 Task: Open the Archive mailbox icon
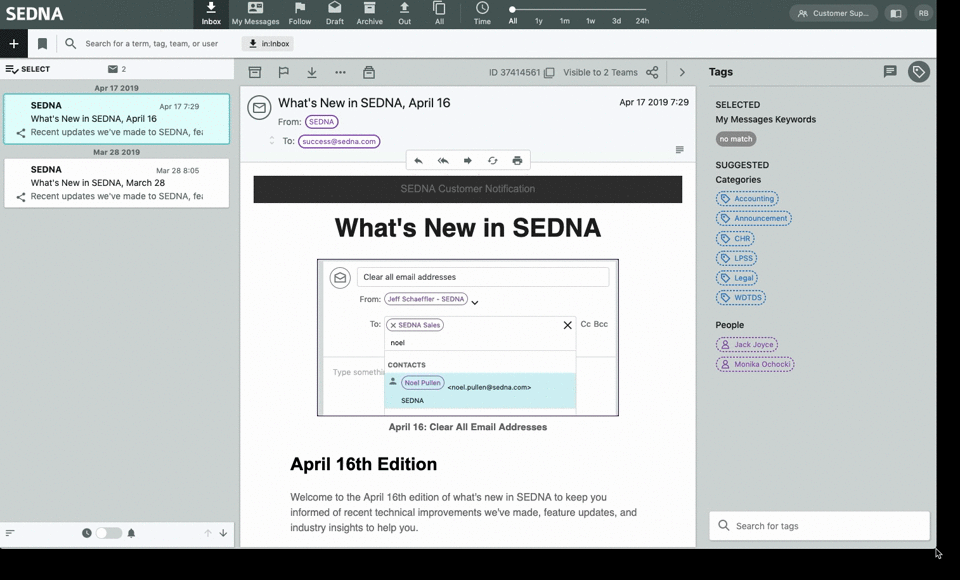click(x=370, y=14)
